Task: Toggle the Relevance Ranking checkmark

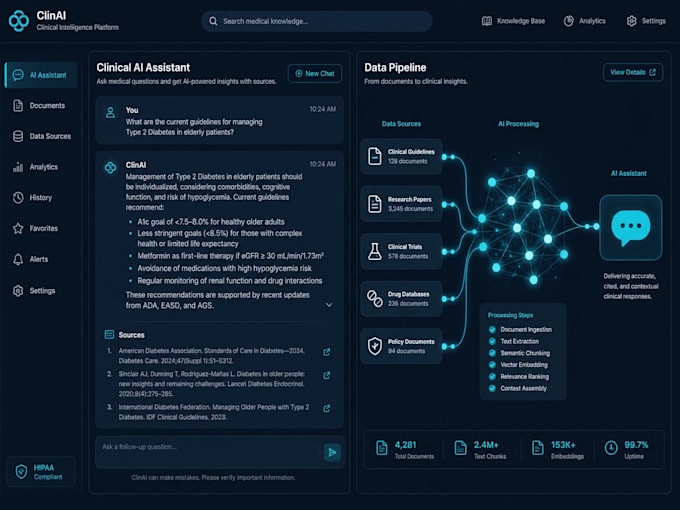Action: pyautogui.click(x=492, y=376)
